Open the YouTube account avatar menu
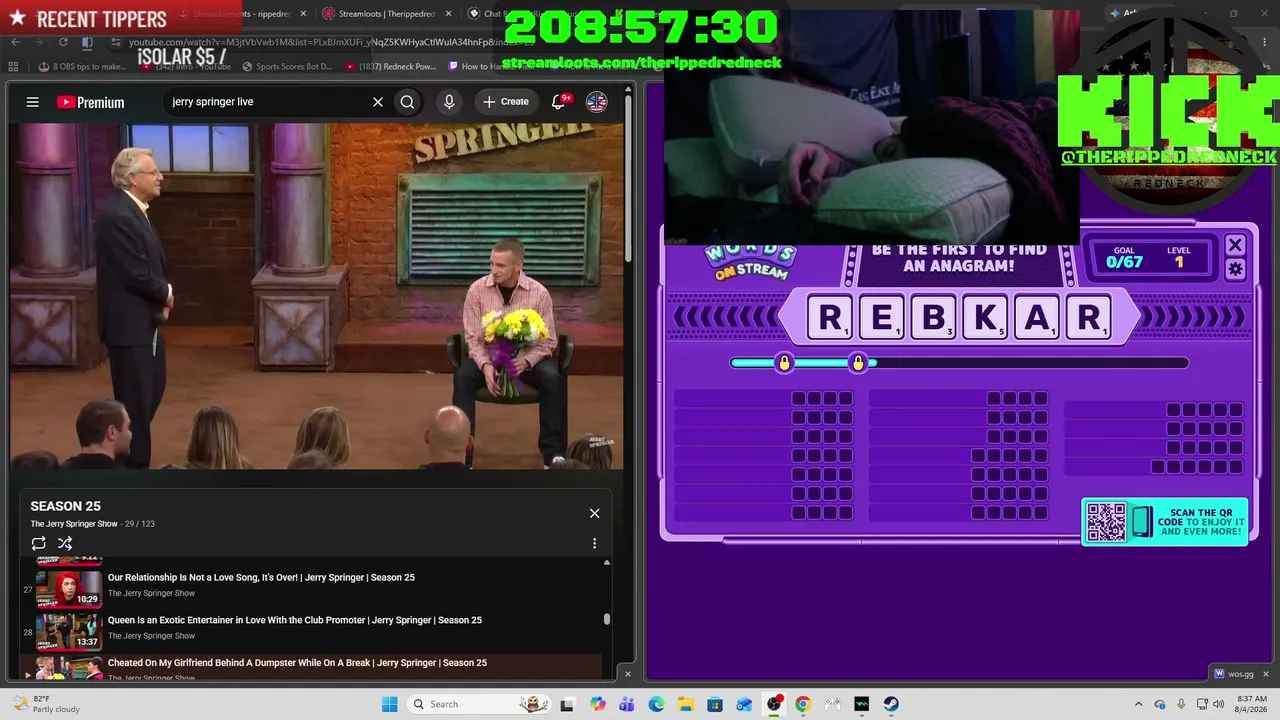Viewport: 1280px width, 720px height. coord(596,102)
